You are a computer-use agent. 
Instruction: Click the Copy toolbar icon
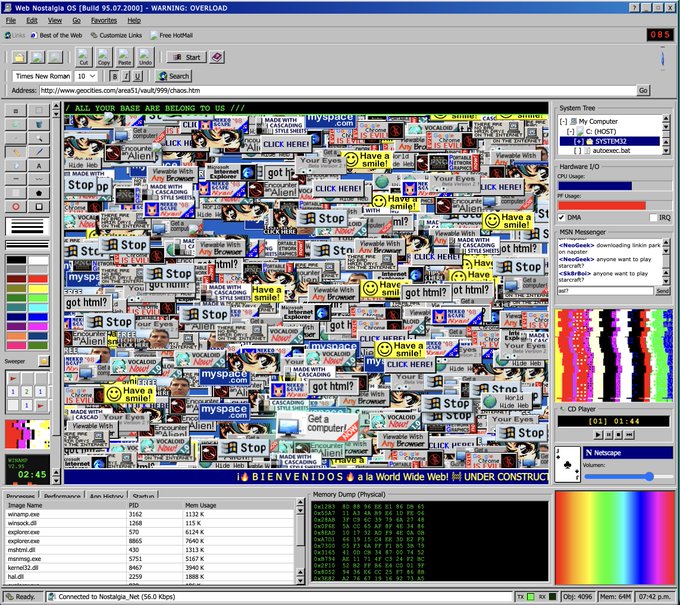pyautogui.click(x=104, y=57)
